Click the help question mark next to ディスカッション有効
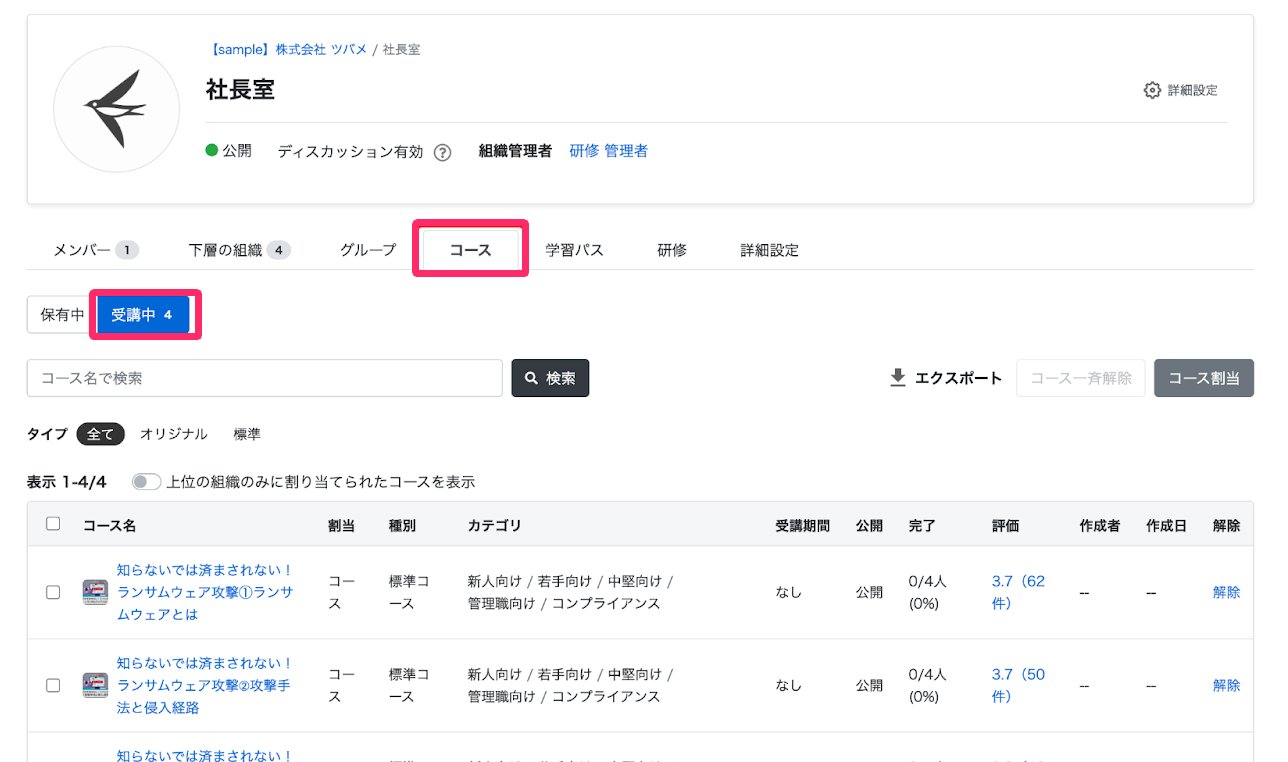The width and height of the screenshot is (1288, 762). (x=442, y=152)
